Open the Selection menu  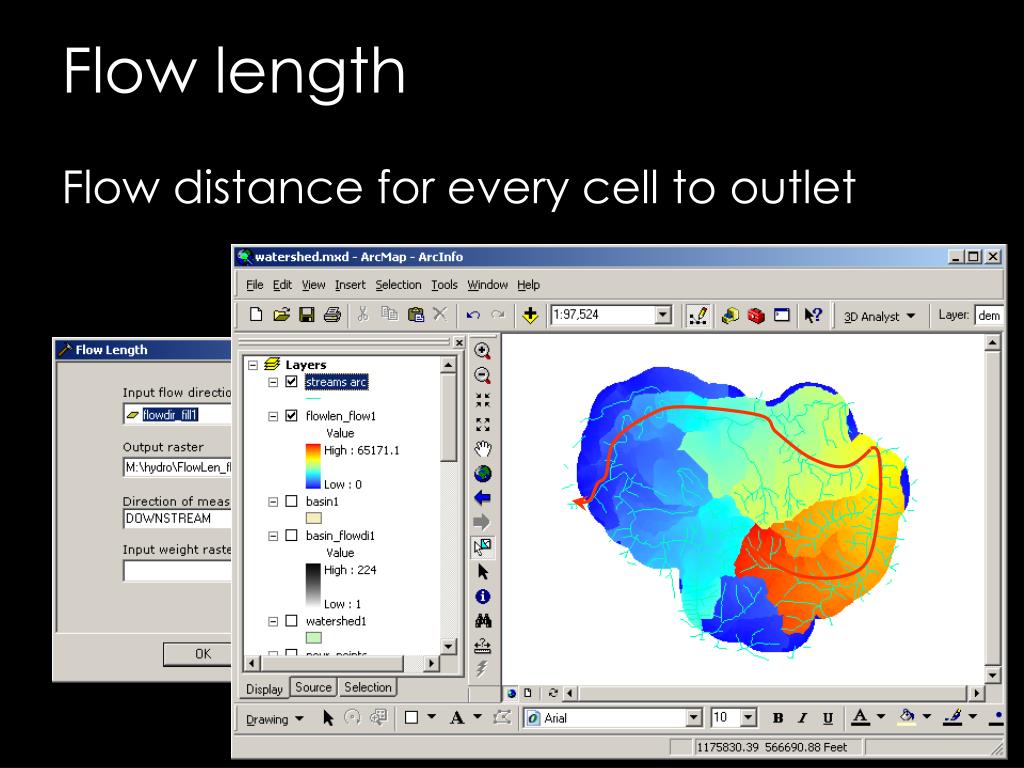pyautogui.click(x=398, y=285)
